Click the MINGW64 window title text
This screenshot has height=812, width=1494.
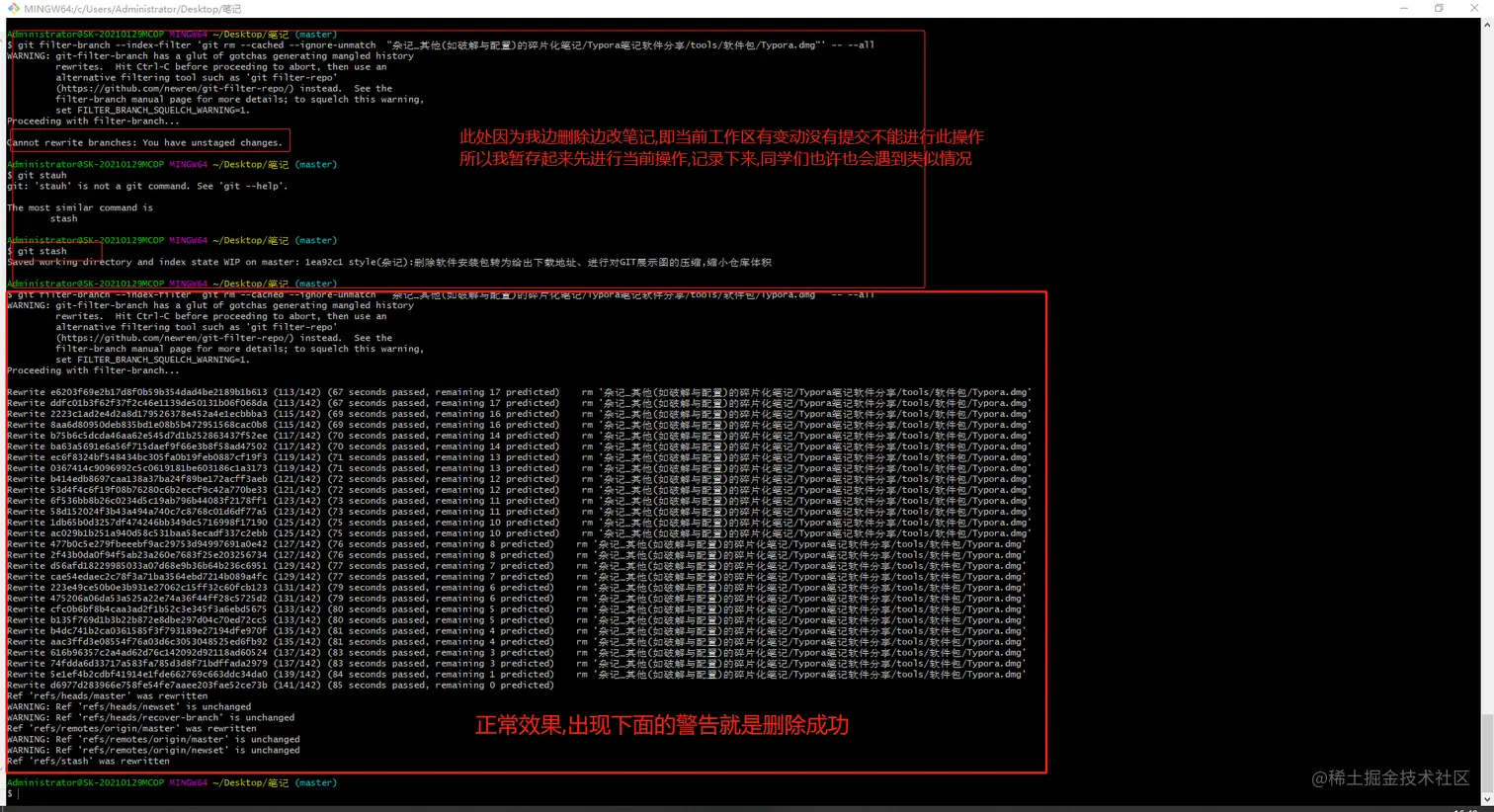coord(132,9)
